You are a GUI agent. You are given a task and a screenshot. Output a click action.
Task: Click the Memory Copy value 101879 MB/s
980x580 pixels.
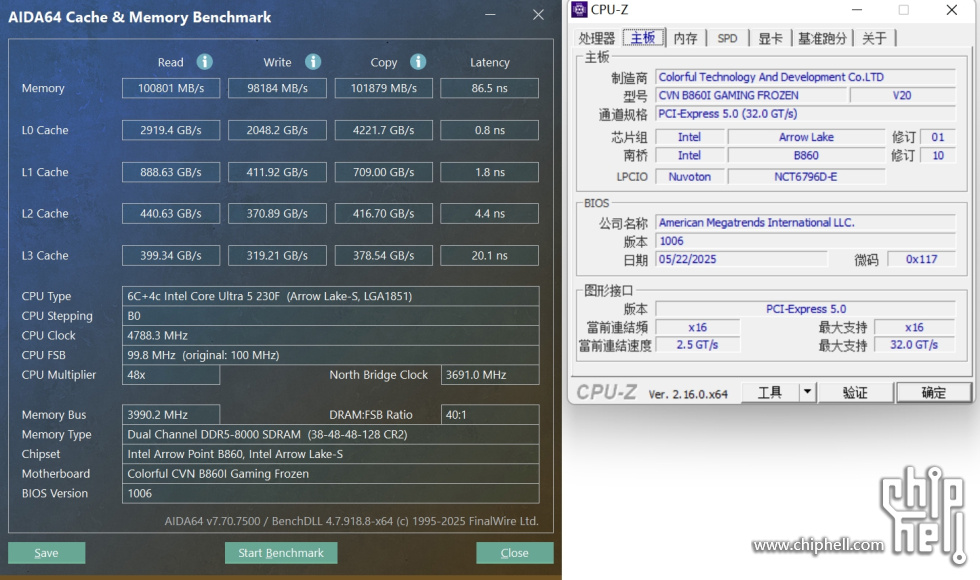[x=384, y=88]
